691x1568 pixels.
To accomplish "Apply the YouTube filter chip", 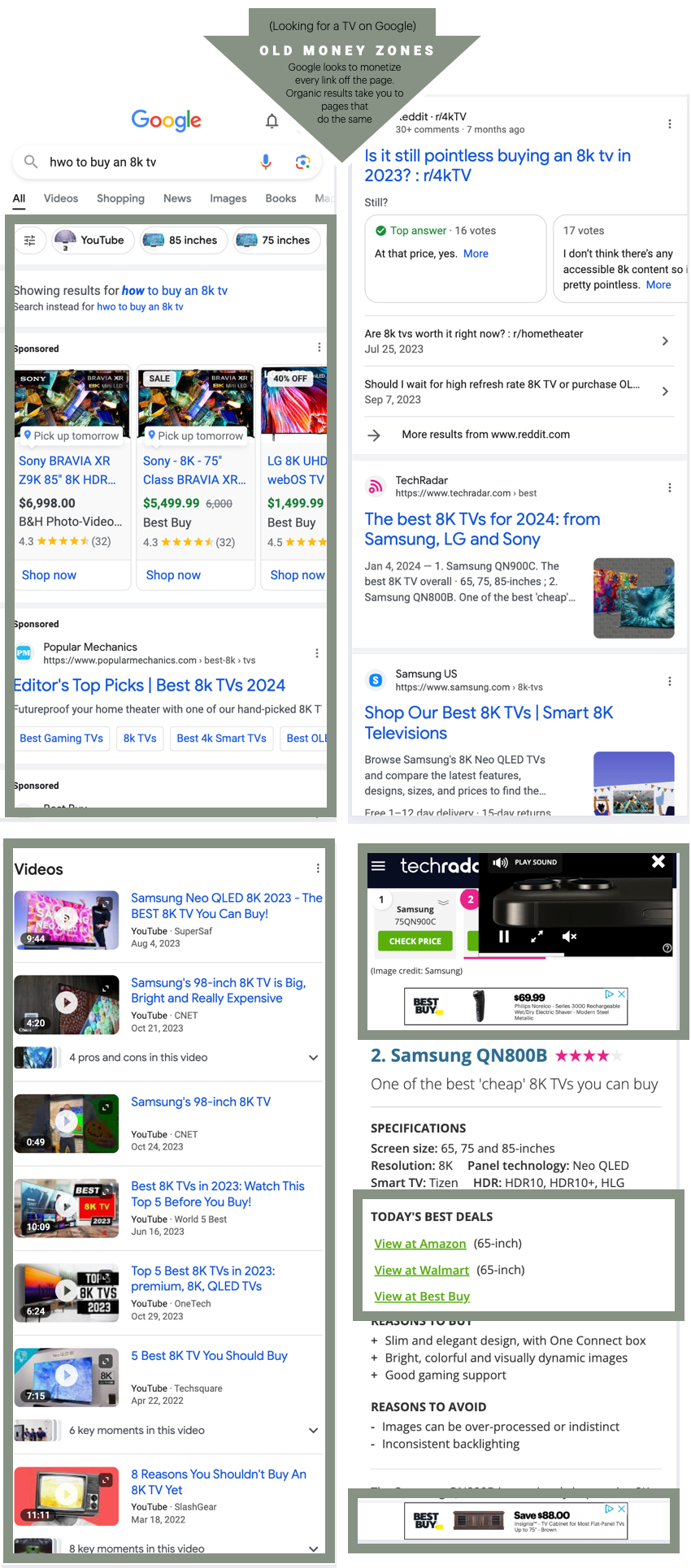I will [92, 240].
